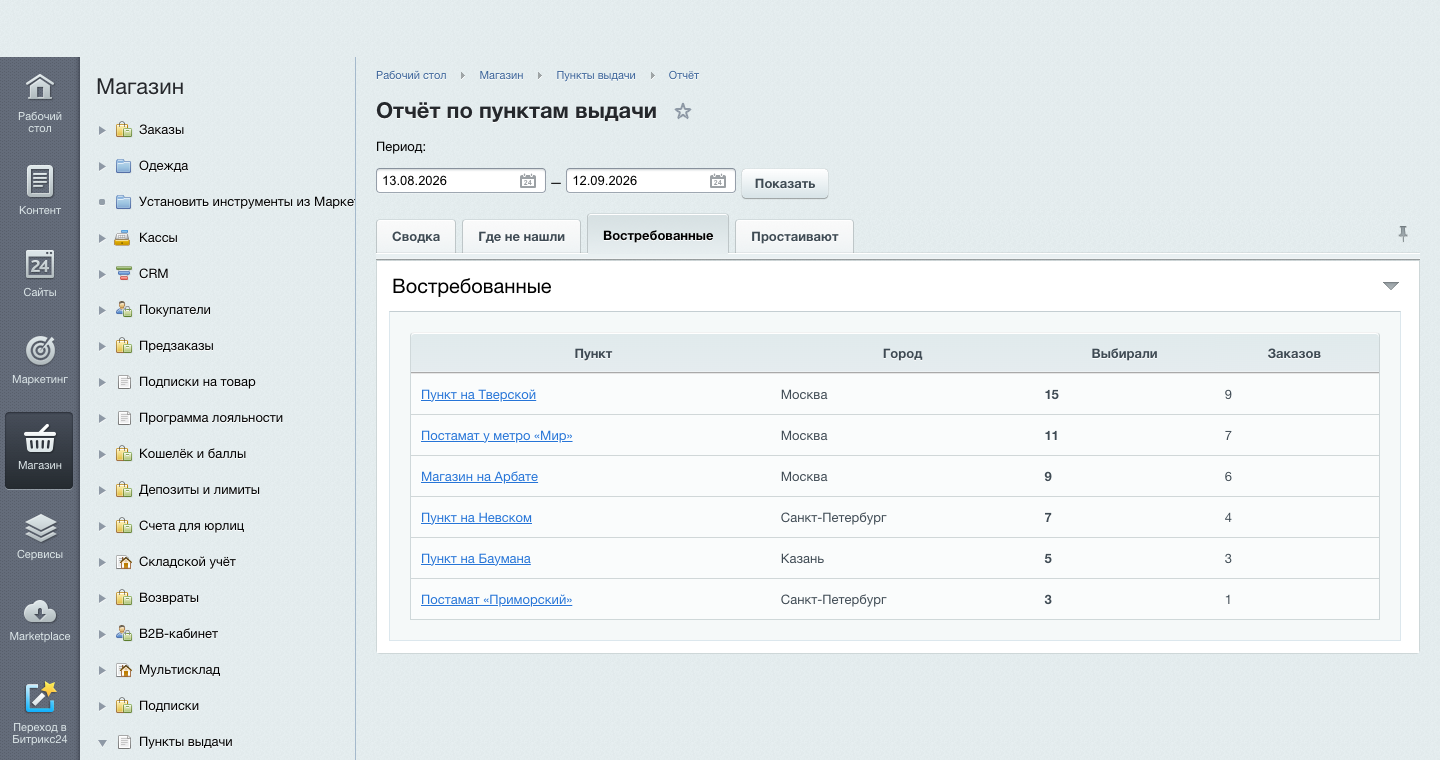
Task: Open the Пункт на Невском link
Action: point(476,518)
